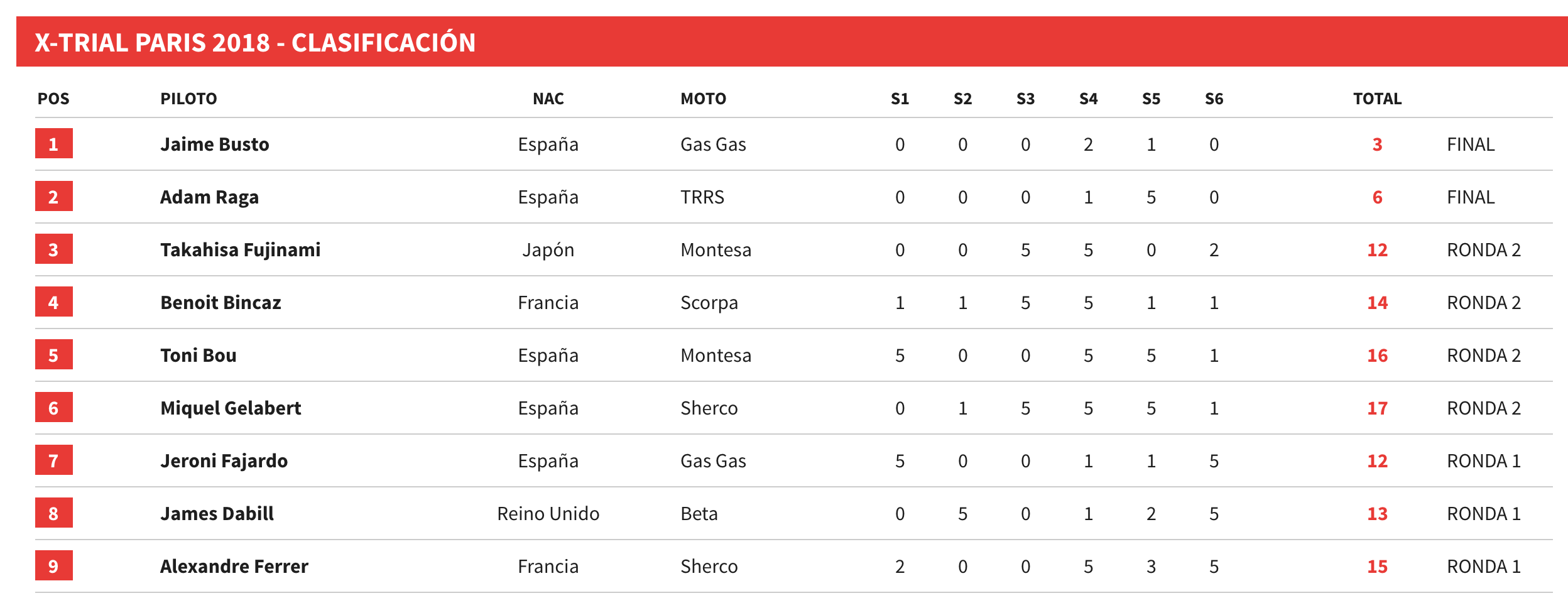
Task: Click the red position 1 badge
Action: coord(54,143)
